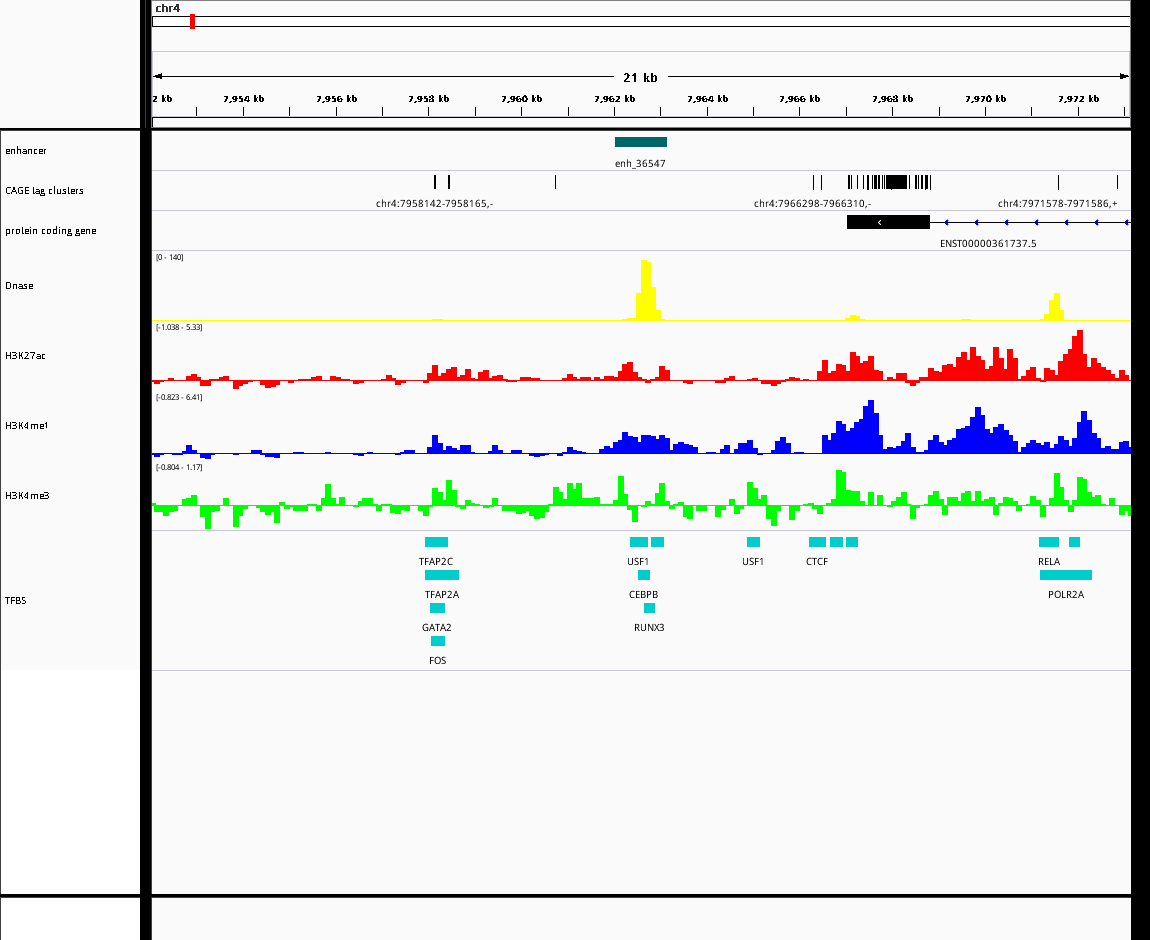Select the H3K27ac track name label
The height and width of the screenshot is (940, 1150).
tap(25, 356)
